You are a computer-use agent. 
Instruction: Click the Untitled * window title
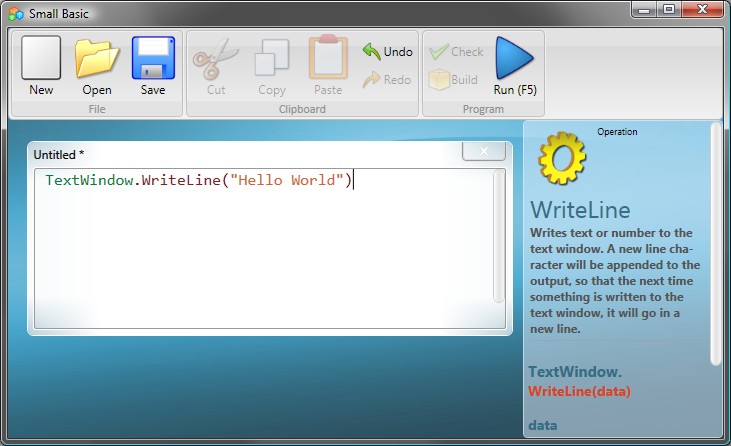point(59,155)
